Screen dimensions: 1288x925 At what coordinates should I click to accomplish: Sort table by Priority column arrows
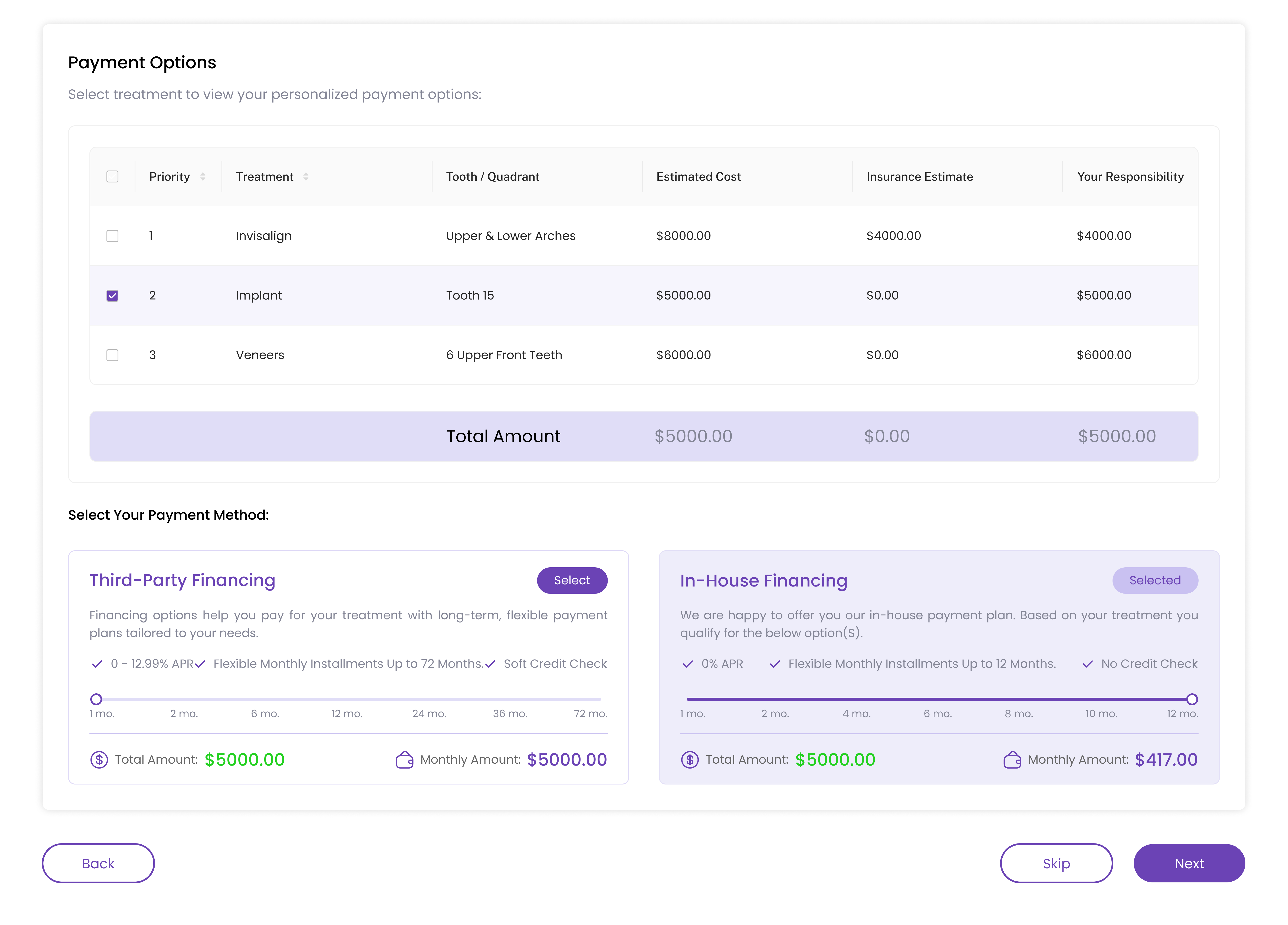pyautogui.click(x=203, y=177)
